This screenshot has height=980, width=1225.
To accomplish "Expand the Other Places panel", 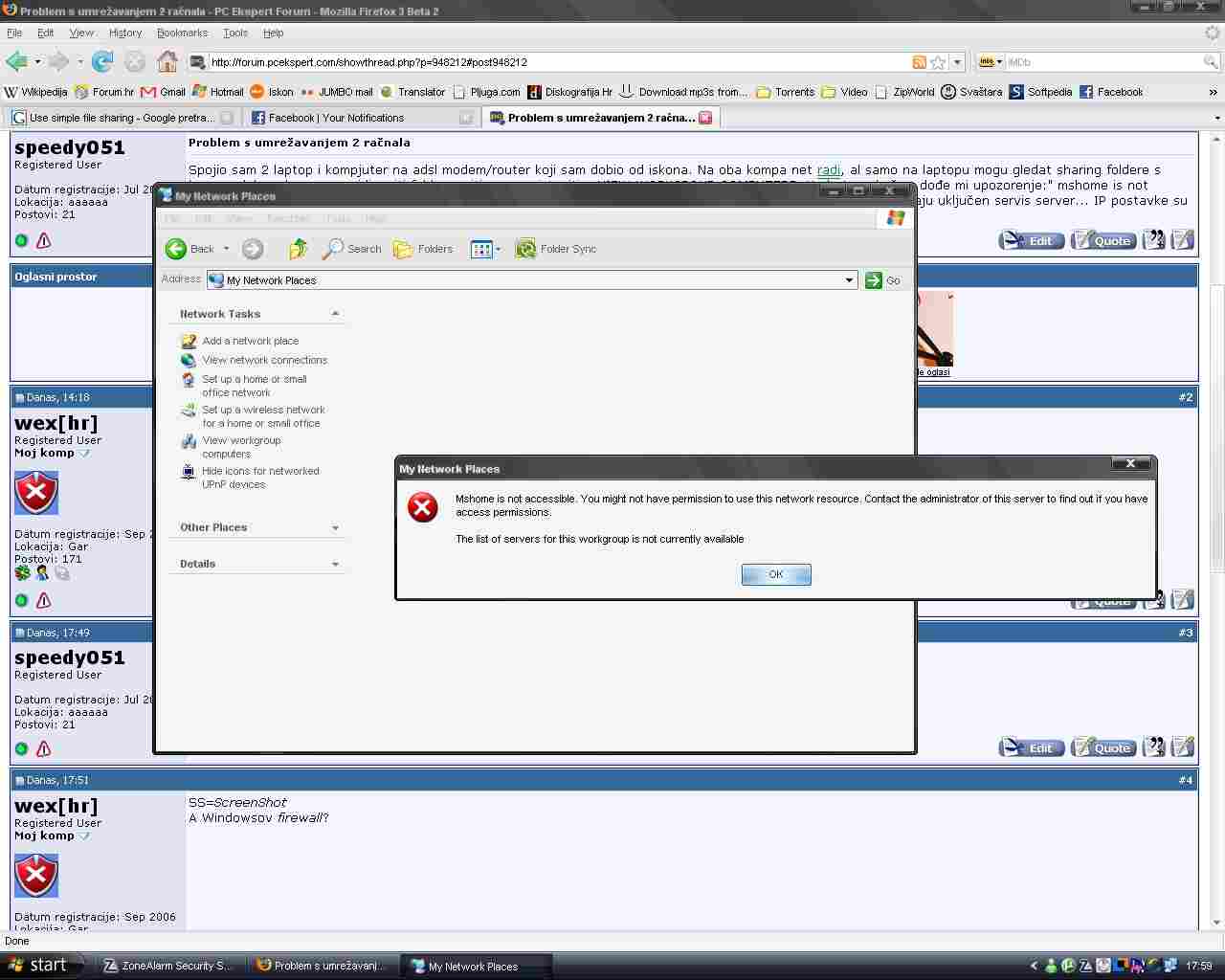I will [335, 528].
